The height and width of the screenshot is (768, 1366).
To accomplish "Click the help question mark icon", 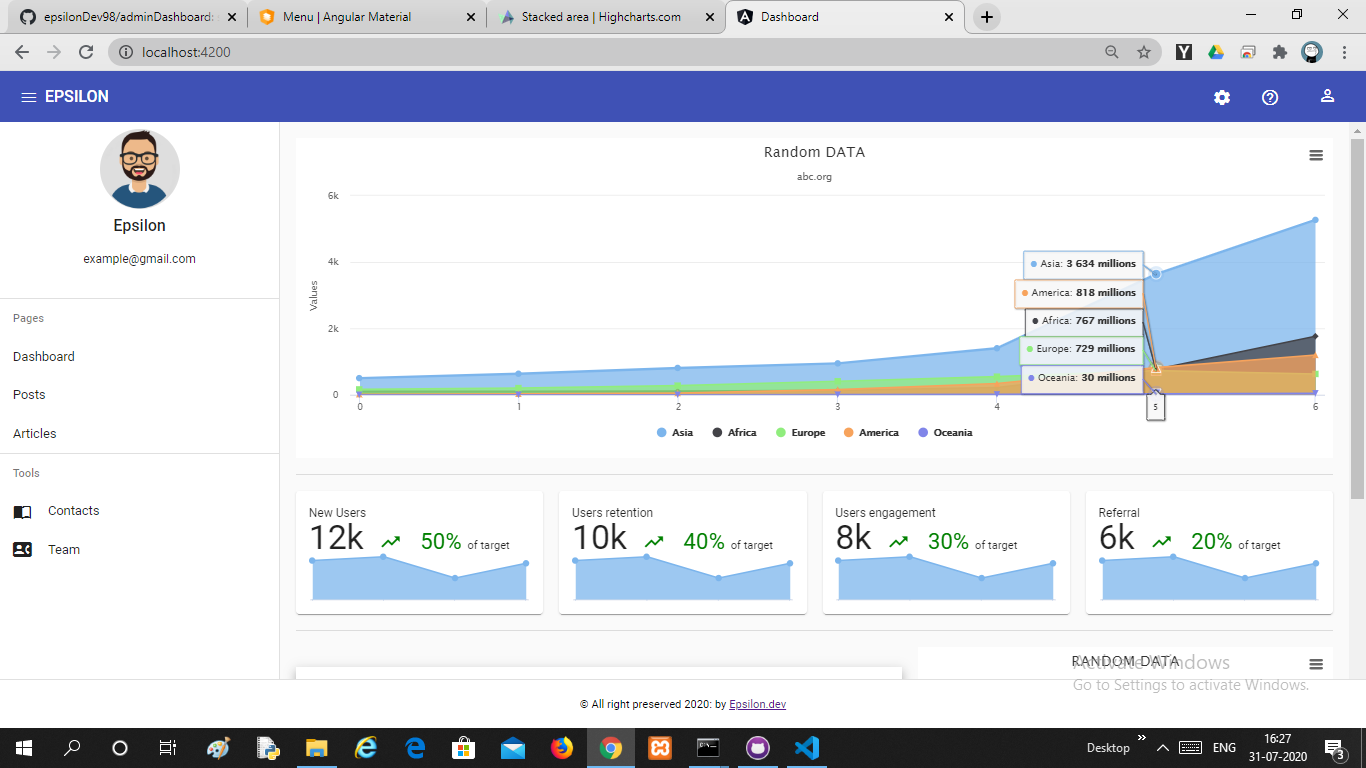I will 1270,97.
